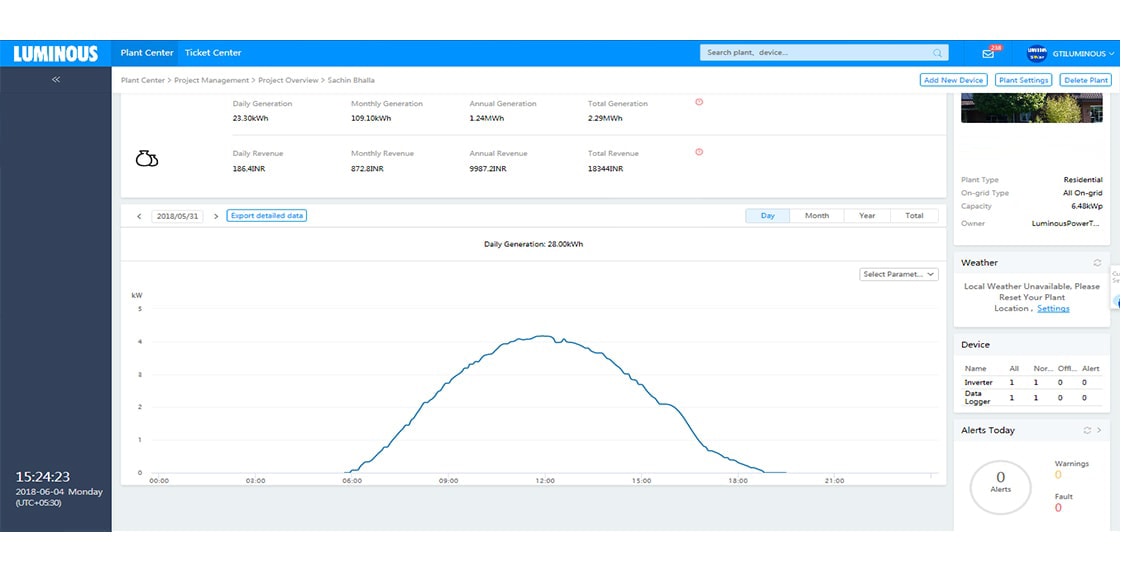Open the Select Parameter dropdown
1130x562 pixels.
tap(899, 274)
